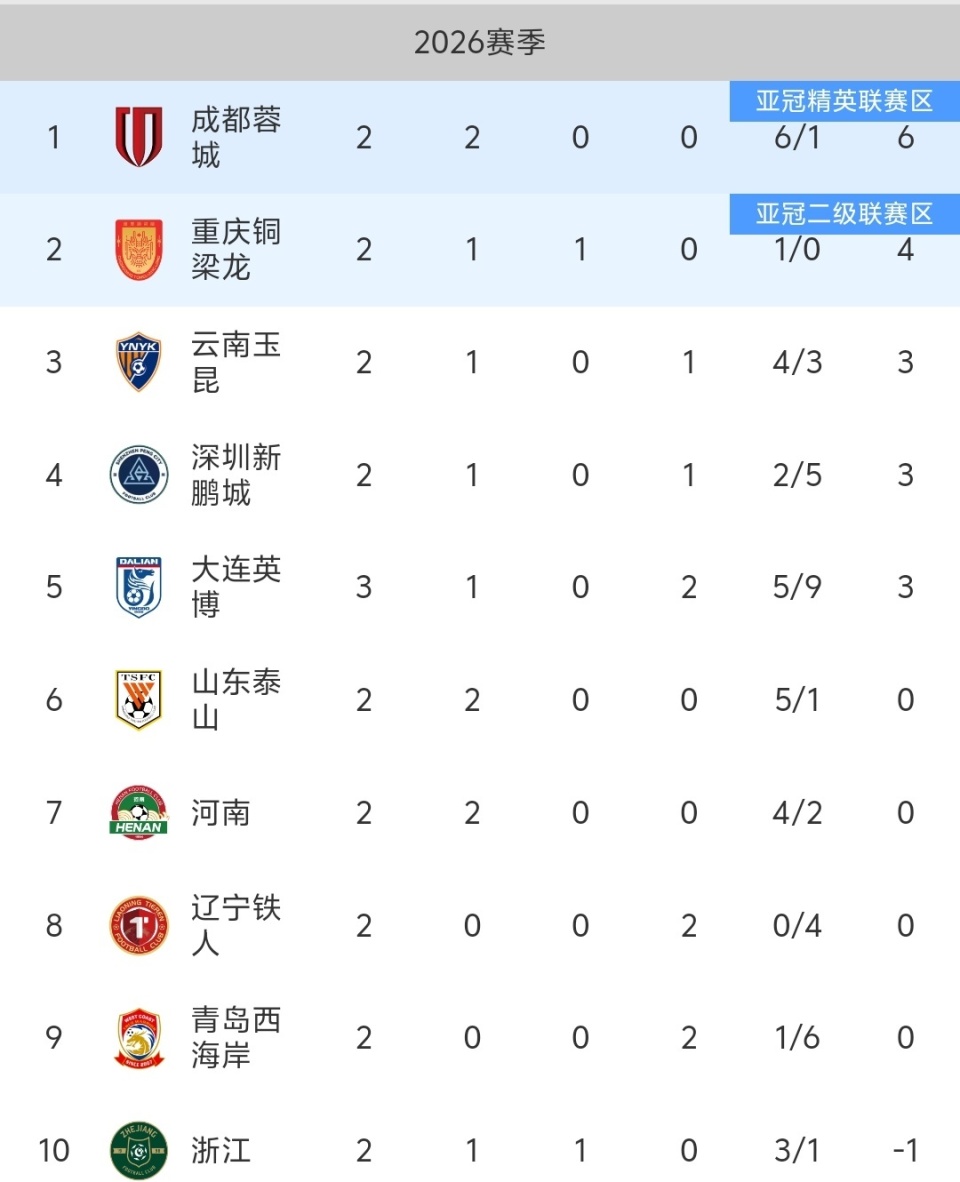The image size is (960, 1182).
Task: Open team name 重庆铜梁龙
Action: coord(236,249)
